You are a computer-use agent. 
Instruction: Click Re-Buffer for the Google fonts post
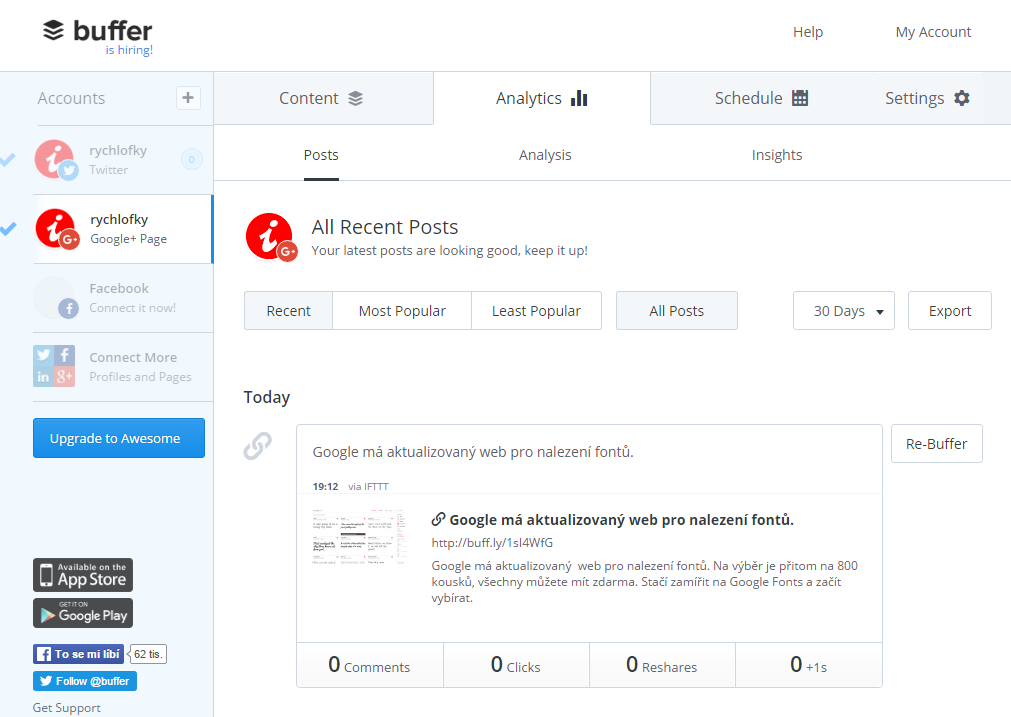point(936,444)
